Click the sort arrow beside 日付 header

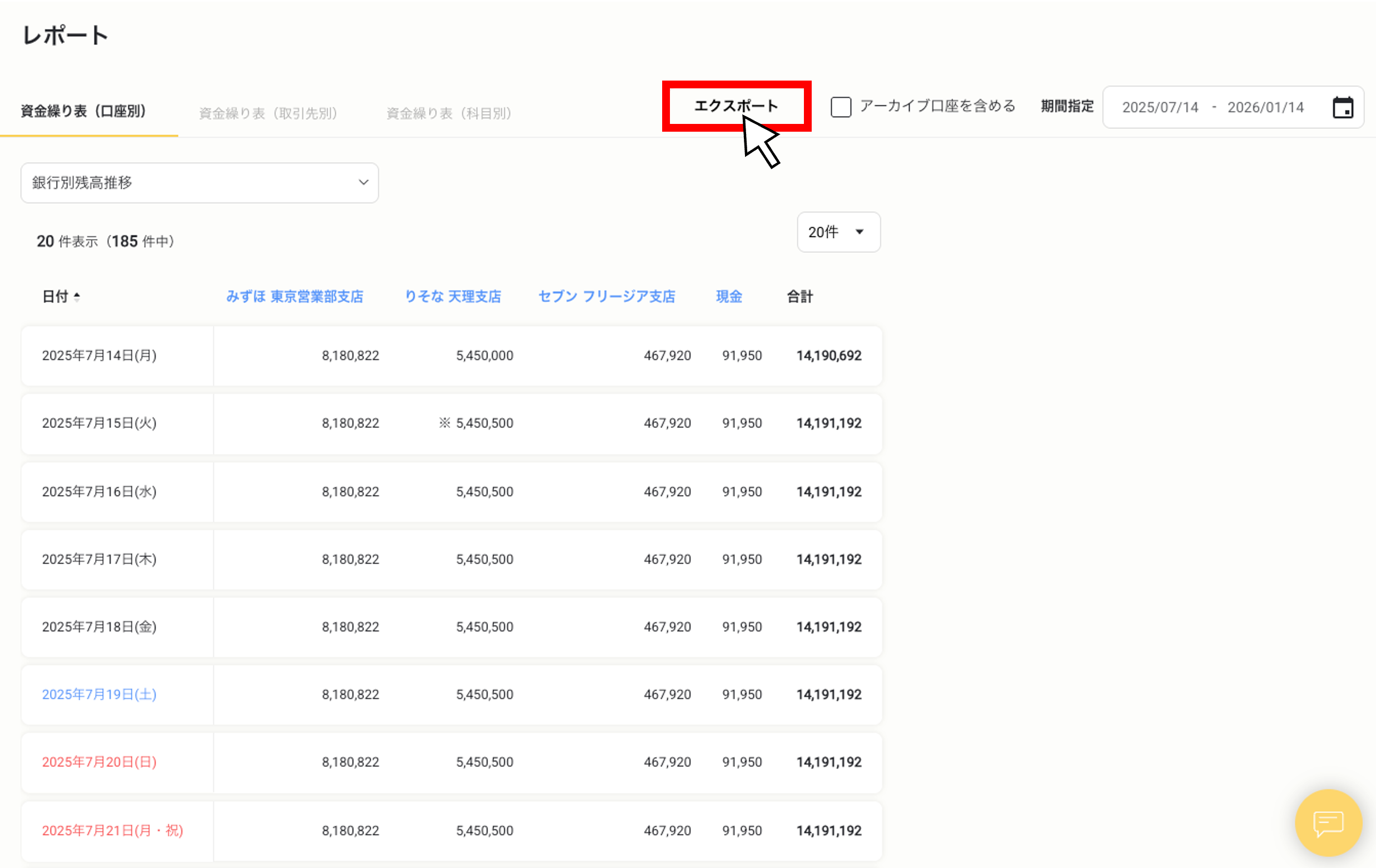(x=77, y=296)
